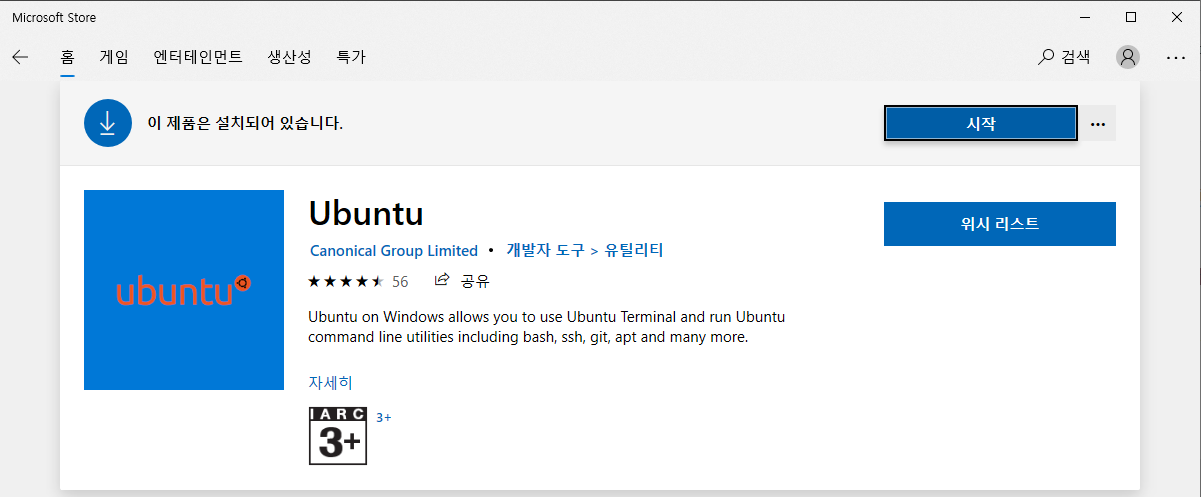1201x497 pixels.
Task: Open the 개발자 도구 > 유틸리티 category link
Action: click(x=585, y=250)
